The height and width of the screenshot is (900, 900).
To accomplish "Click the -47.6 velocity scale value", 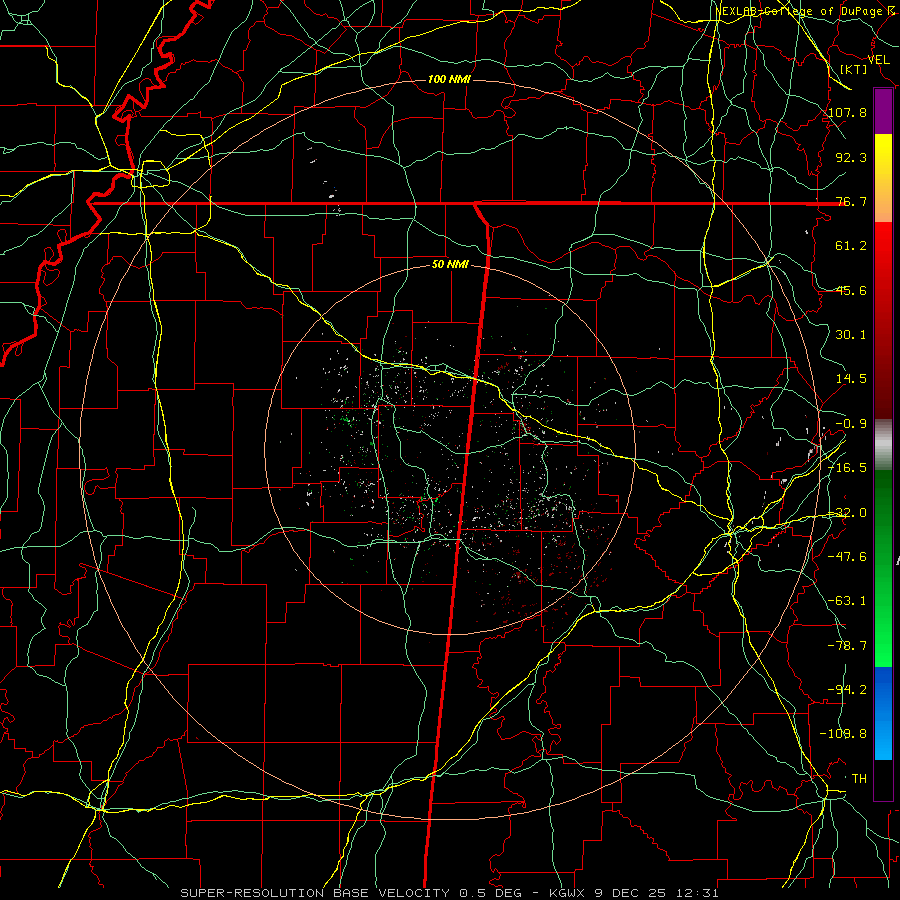I will coord(848,557).
